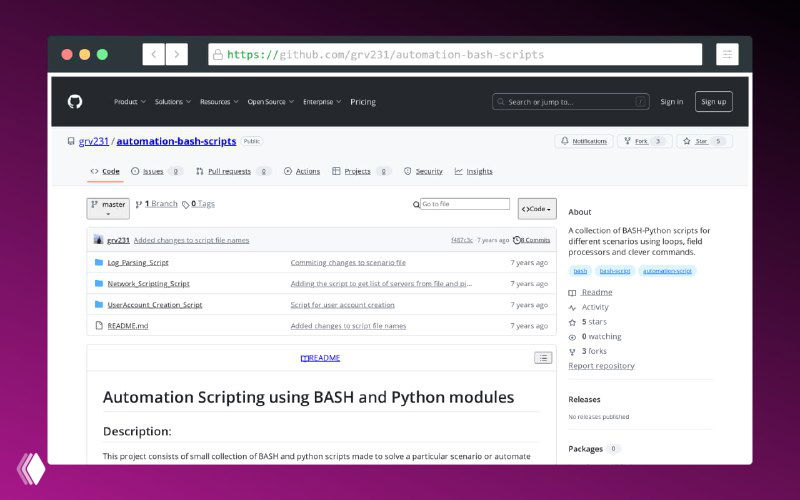Click the star icon in Star button
The height and width of the screenshot is (500, 800).
(687, 141)
